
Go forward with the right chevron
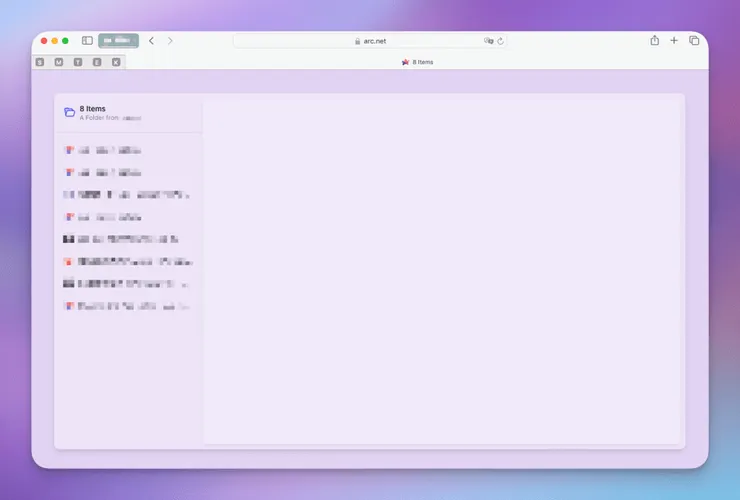170,41
